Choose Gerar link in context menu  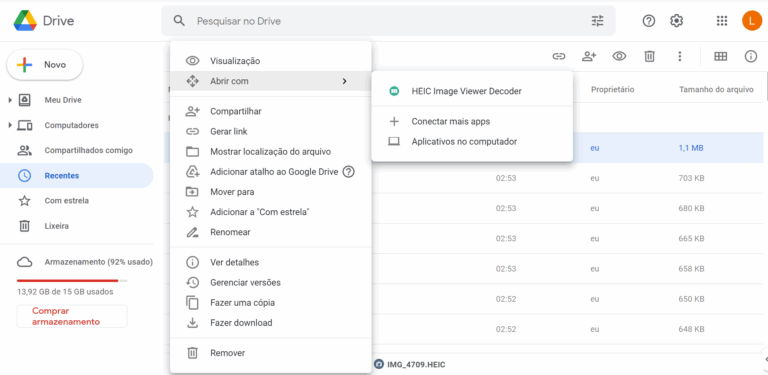(270, 132)
